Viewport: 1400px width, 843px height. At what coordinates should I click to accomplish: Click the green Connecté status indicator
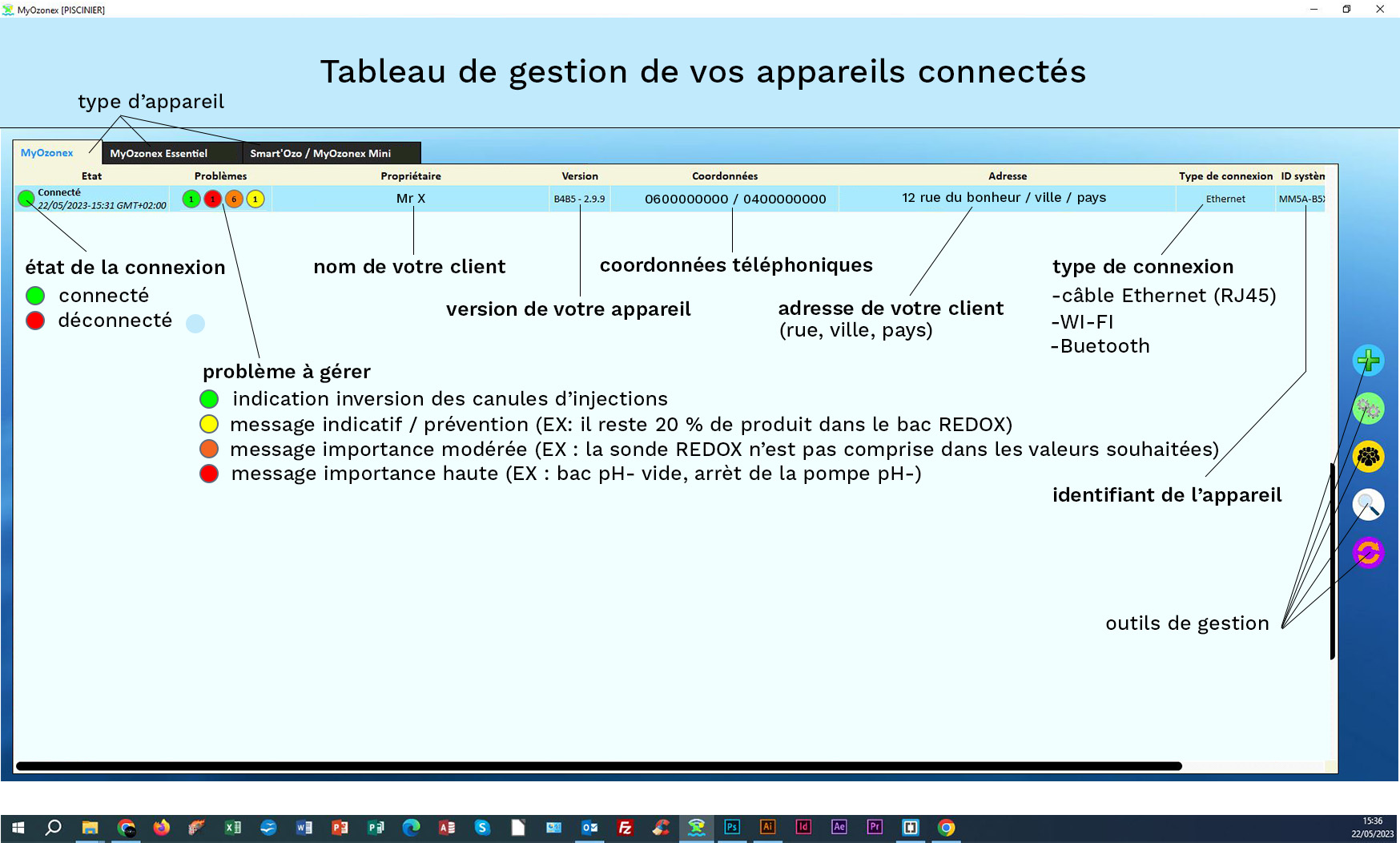pos(25,198)
